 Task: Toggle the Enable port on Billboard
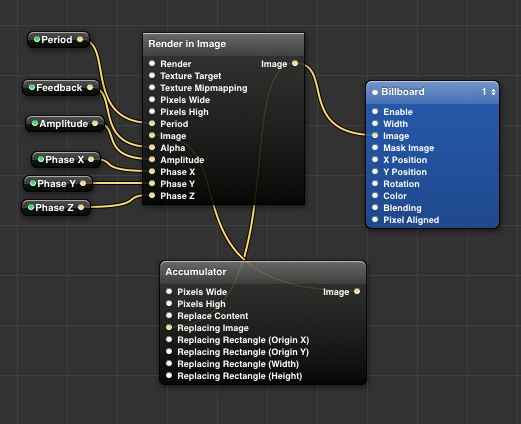click(x=375, y=111)
